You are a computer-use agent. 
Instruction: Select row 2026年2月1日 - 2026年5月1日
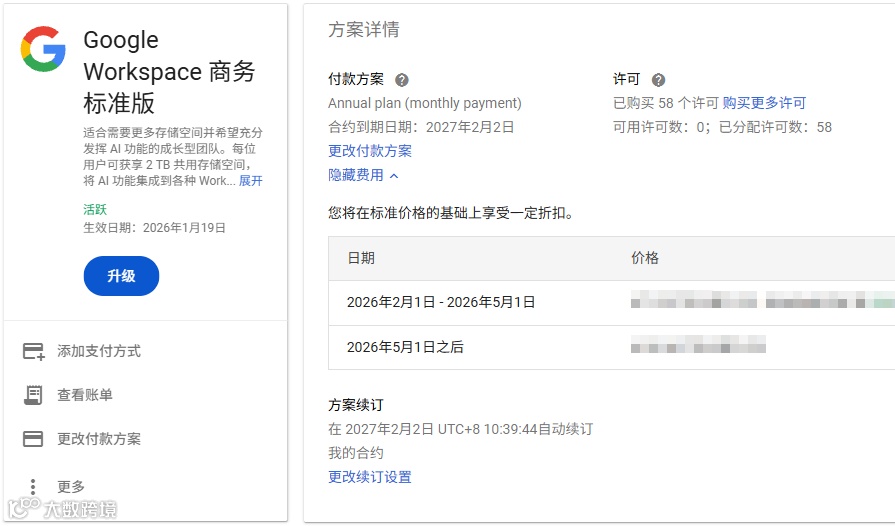coord(611,302)
